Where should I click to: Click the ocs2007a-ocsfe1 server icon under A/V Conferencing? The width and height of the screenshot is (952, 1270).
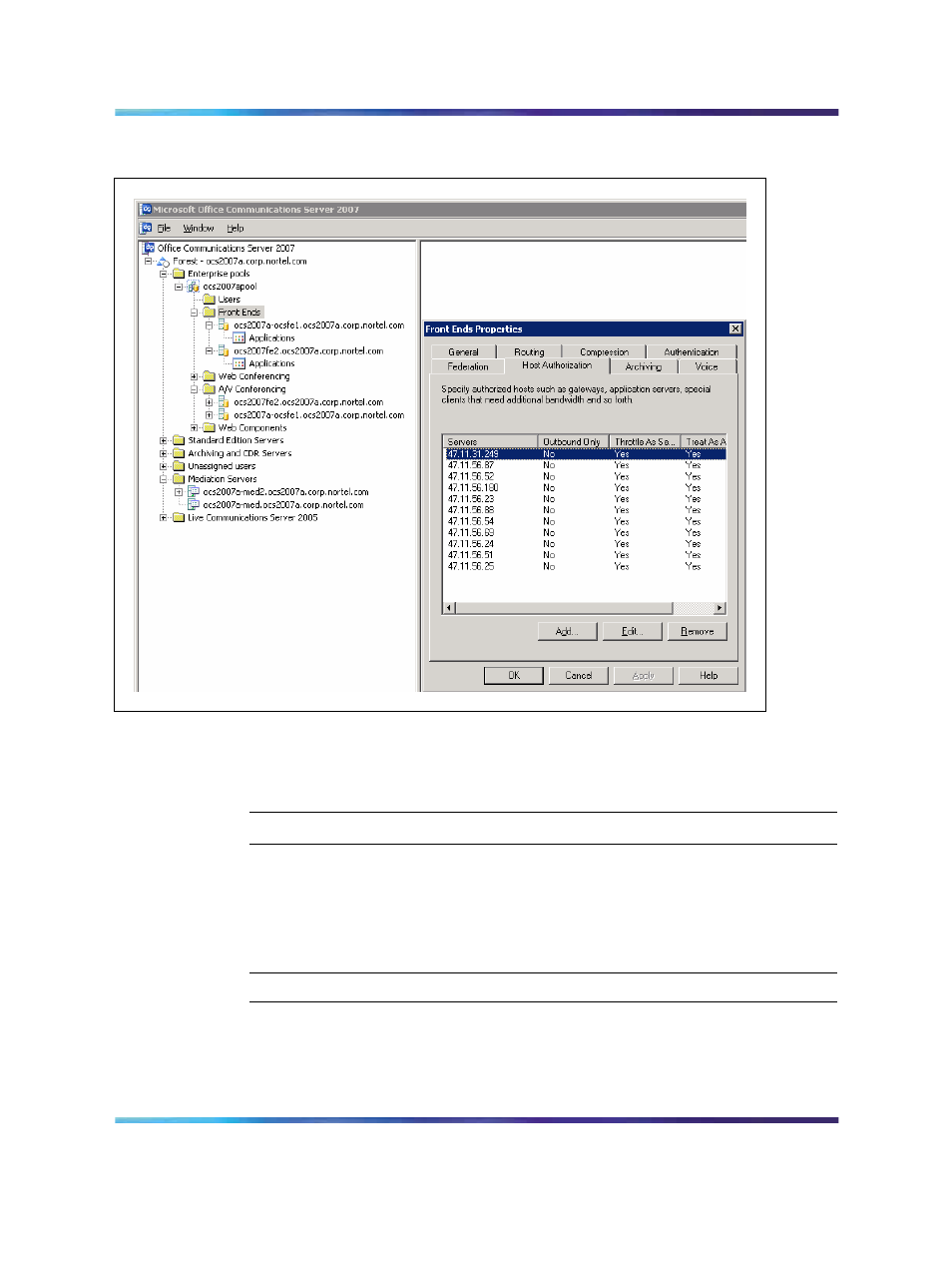[x=224, y=415]
